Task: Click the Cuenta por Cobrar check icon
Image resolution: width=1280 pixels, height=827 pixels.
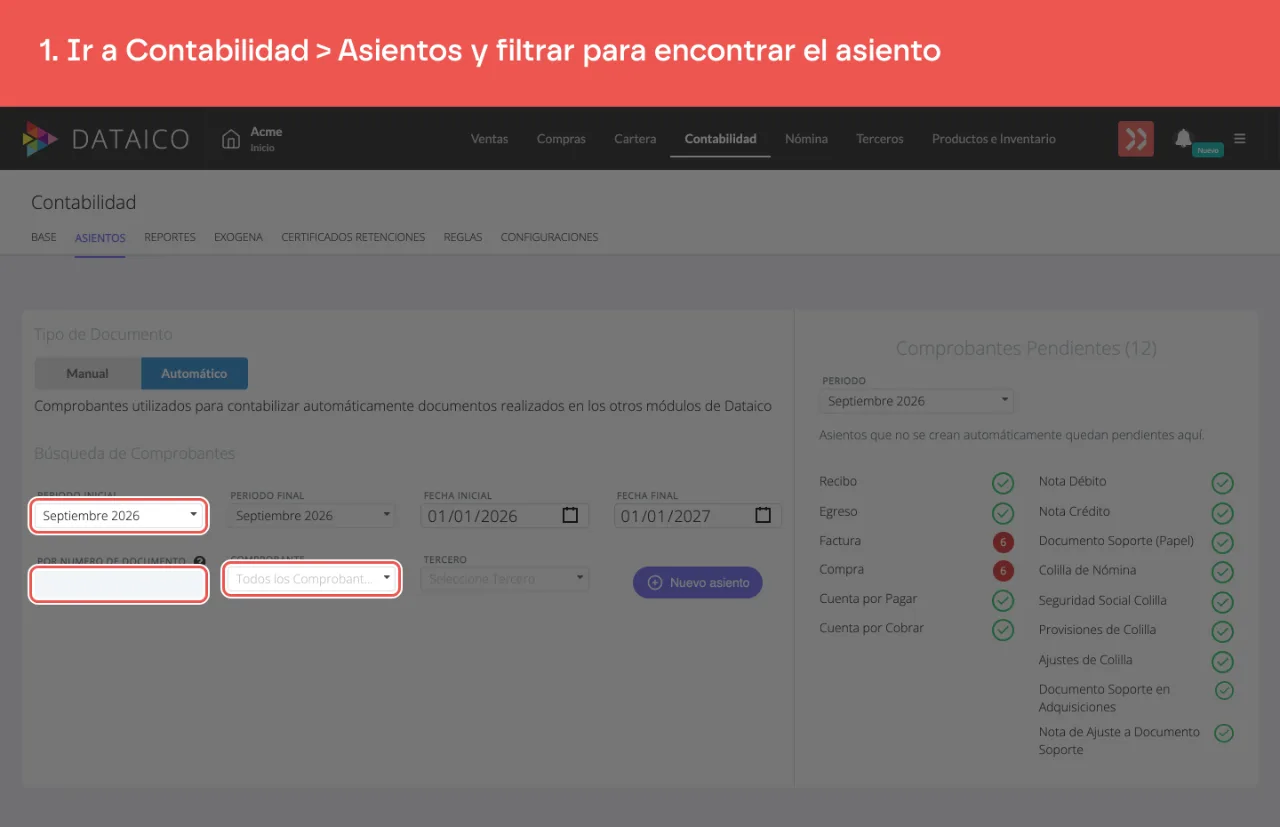Action: point(1003,630)
